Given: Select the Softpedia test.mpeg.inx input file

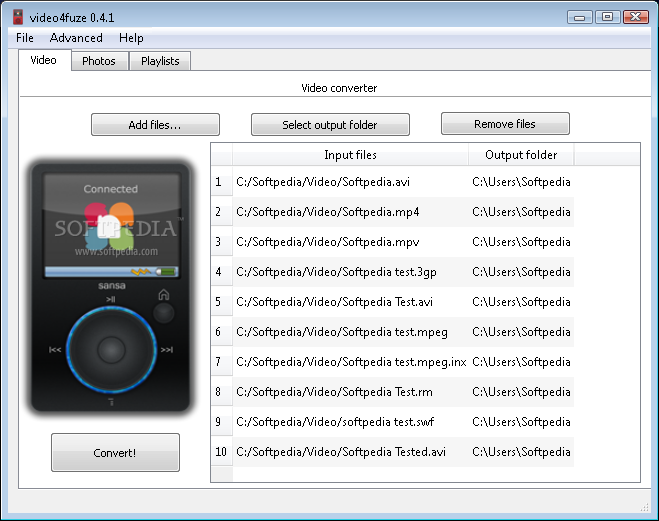Looking at the screenshot, I should click(x=351, y=362).
